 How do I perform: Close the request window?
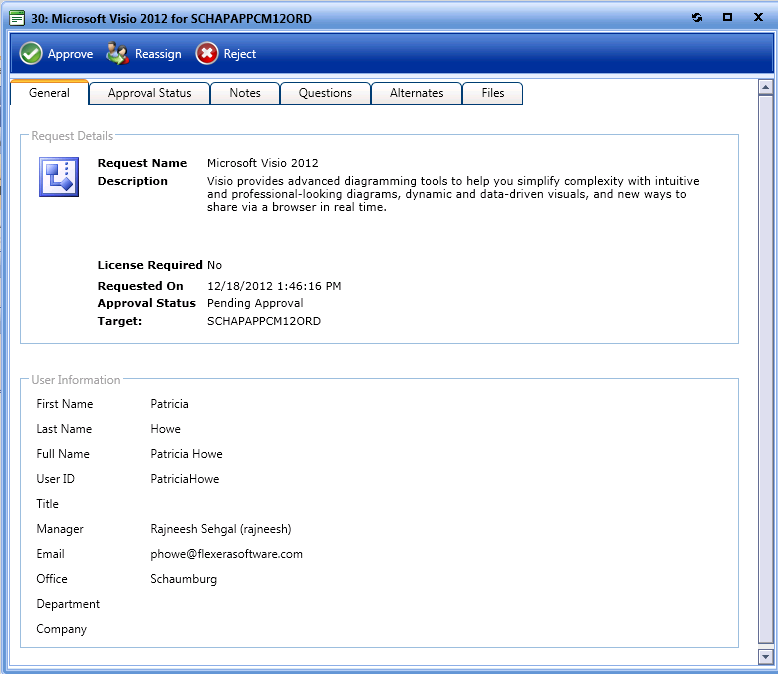pos(757,17)
